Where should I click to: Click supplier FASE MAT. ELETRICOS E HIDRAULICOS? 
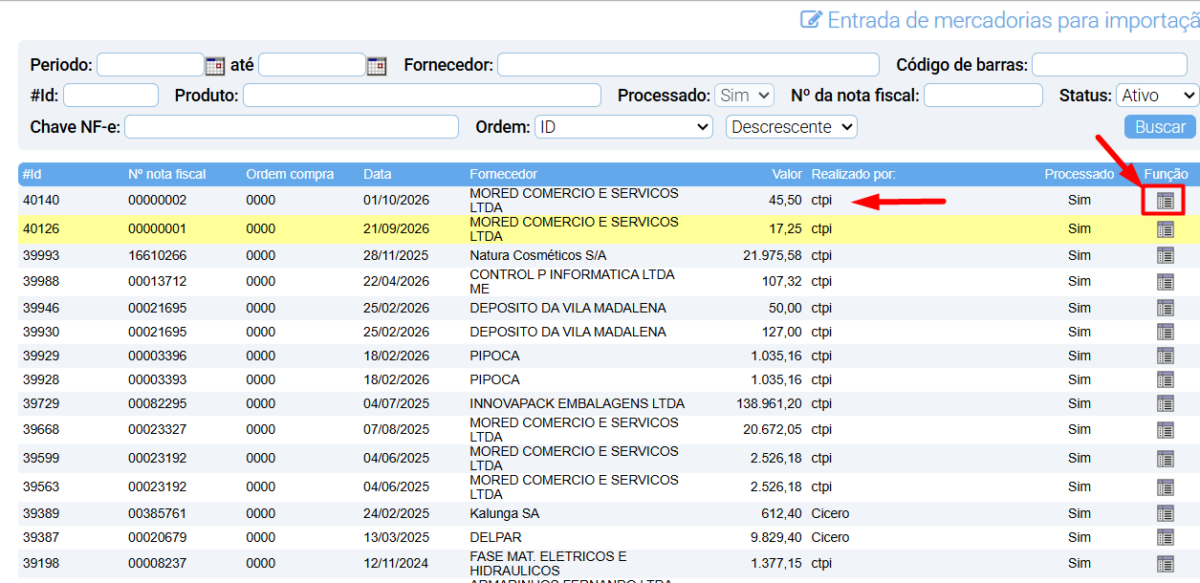(548, 564)
